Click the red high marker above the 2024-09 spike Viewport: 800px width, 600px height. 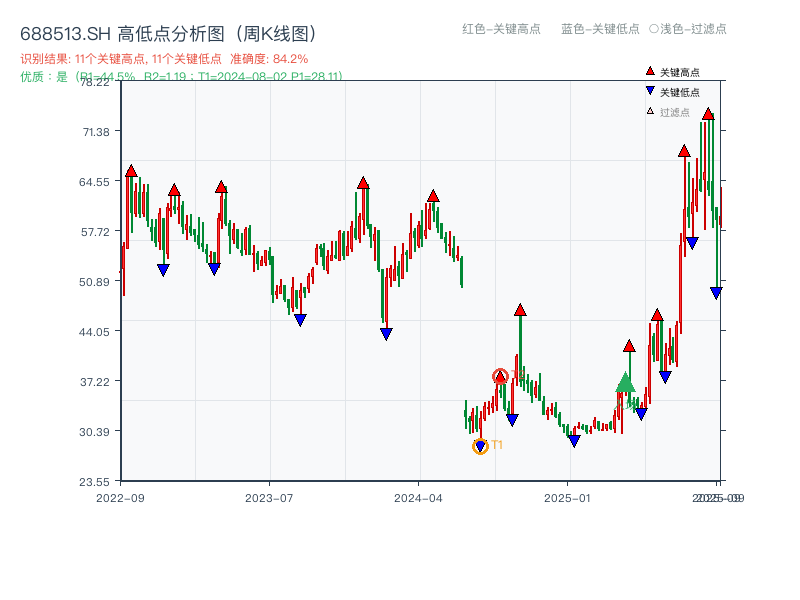pyautogui.click(x=520, y=309)
